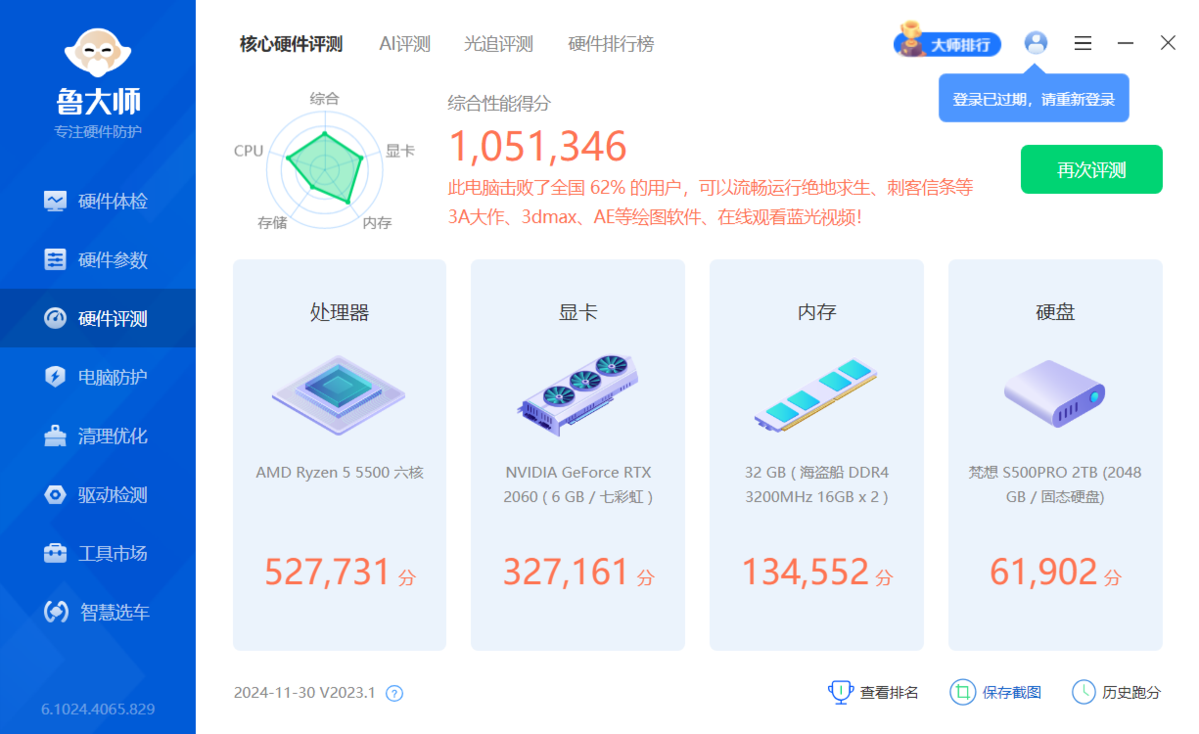The height and width of the screenshot is (734, 1199).
Task: Open 工具市场 in the sidebar
Action: [x=98, y=553]
